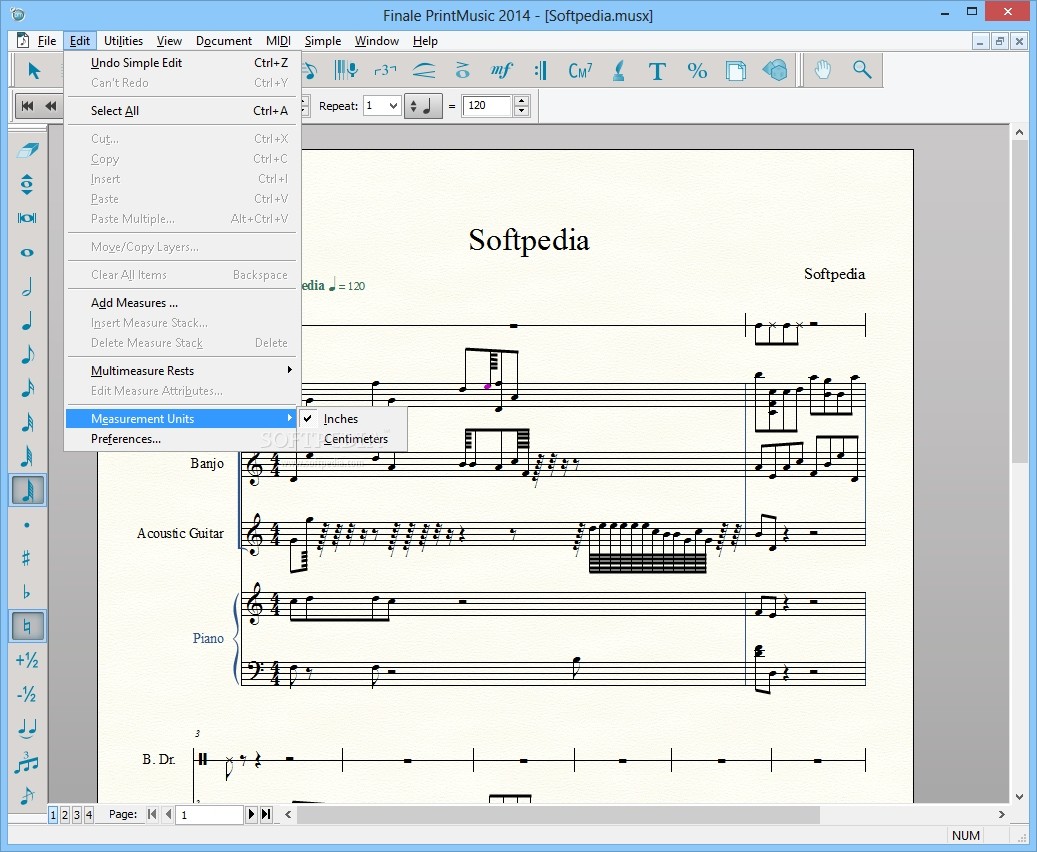The image size is (1037, 852).
Task: Choose the double whole note duration
Action: [27, 218]
